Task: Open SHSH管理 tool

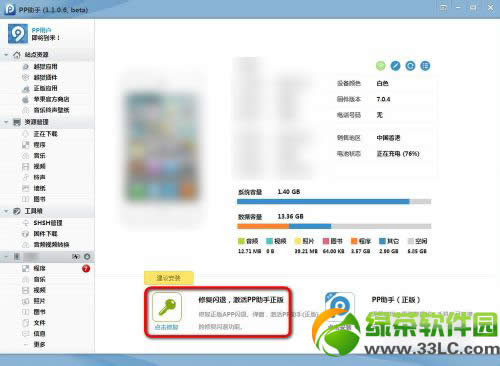Action: point(48,223)
